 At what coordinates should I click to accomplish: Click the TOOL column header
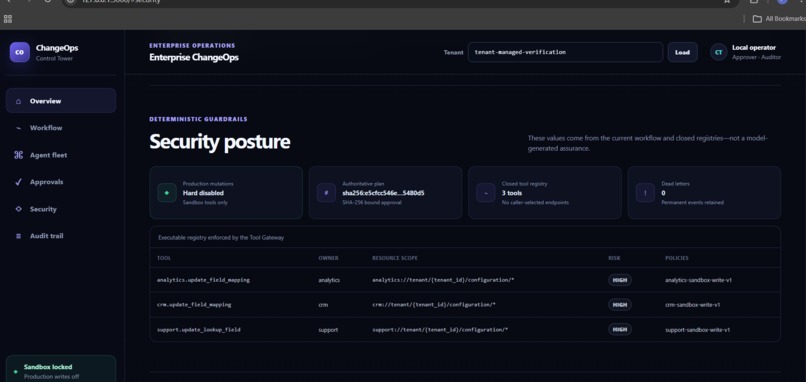click(163, 258)
